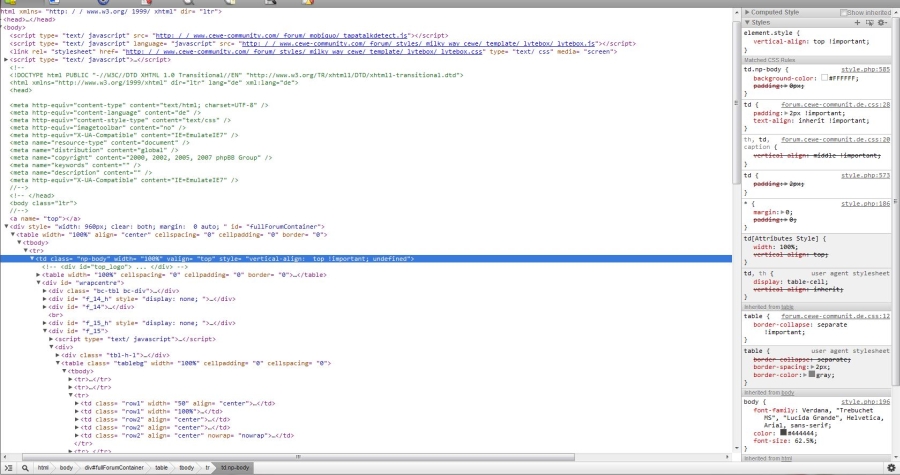Open style.php:196 link for body rule

(x=865, y=401)
